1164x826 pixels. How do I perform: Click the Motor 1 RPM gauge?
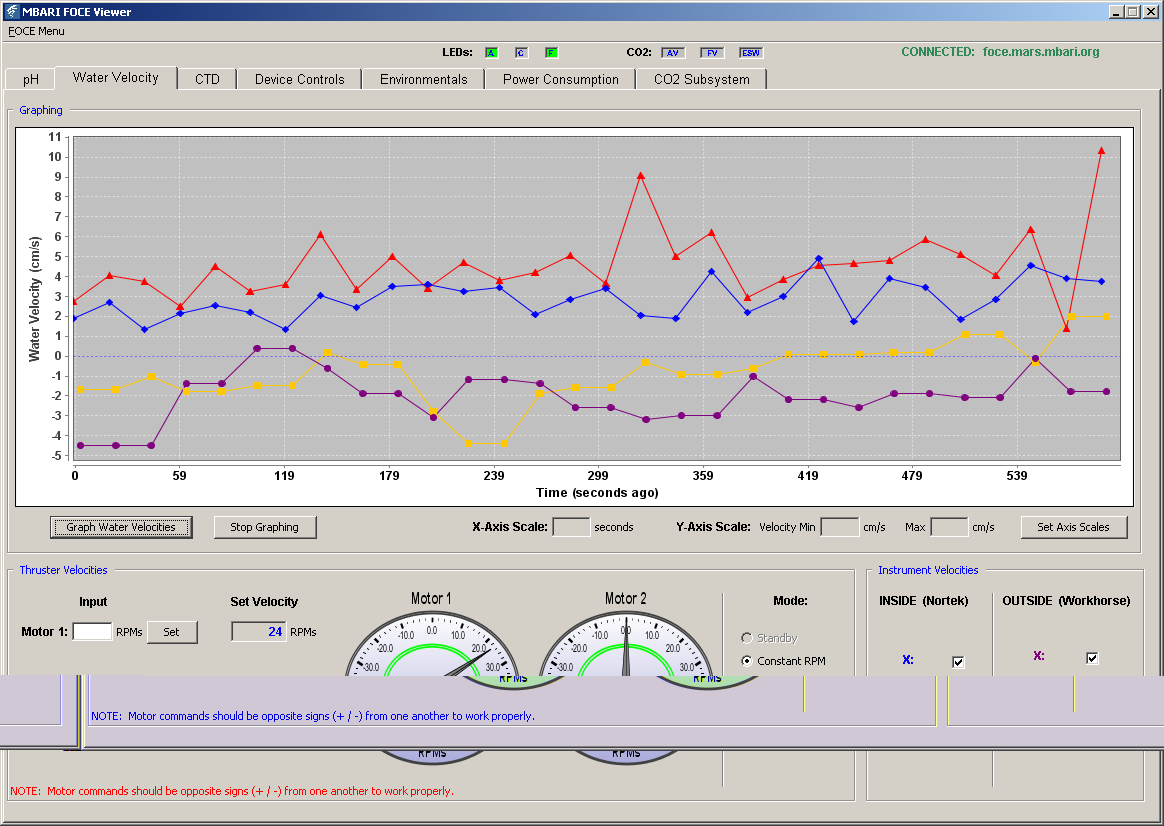click(432, 643)
